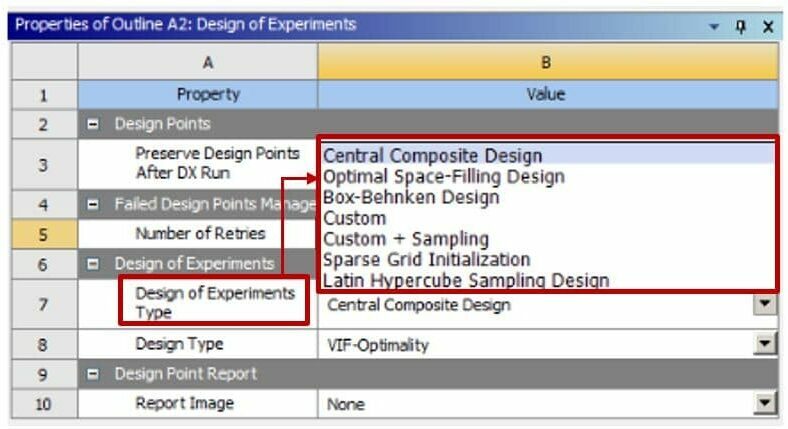Collapse the Design Point Report section

click(91, 374)
